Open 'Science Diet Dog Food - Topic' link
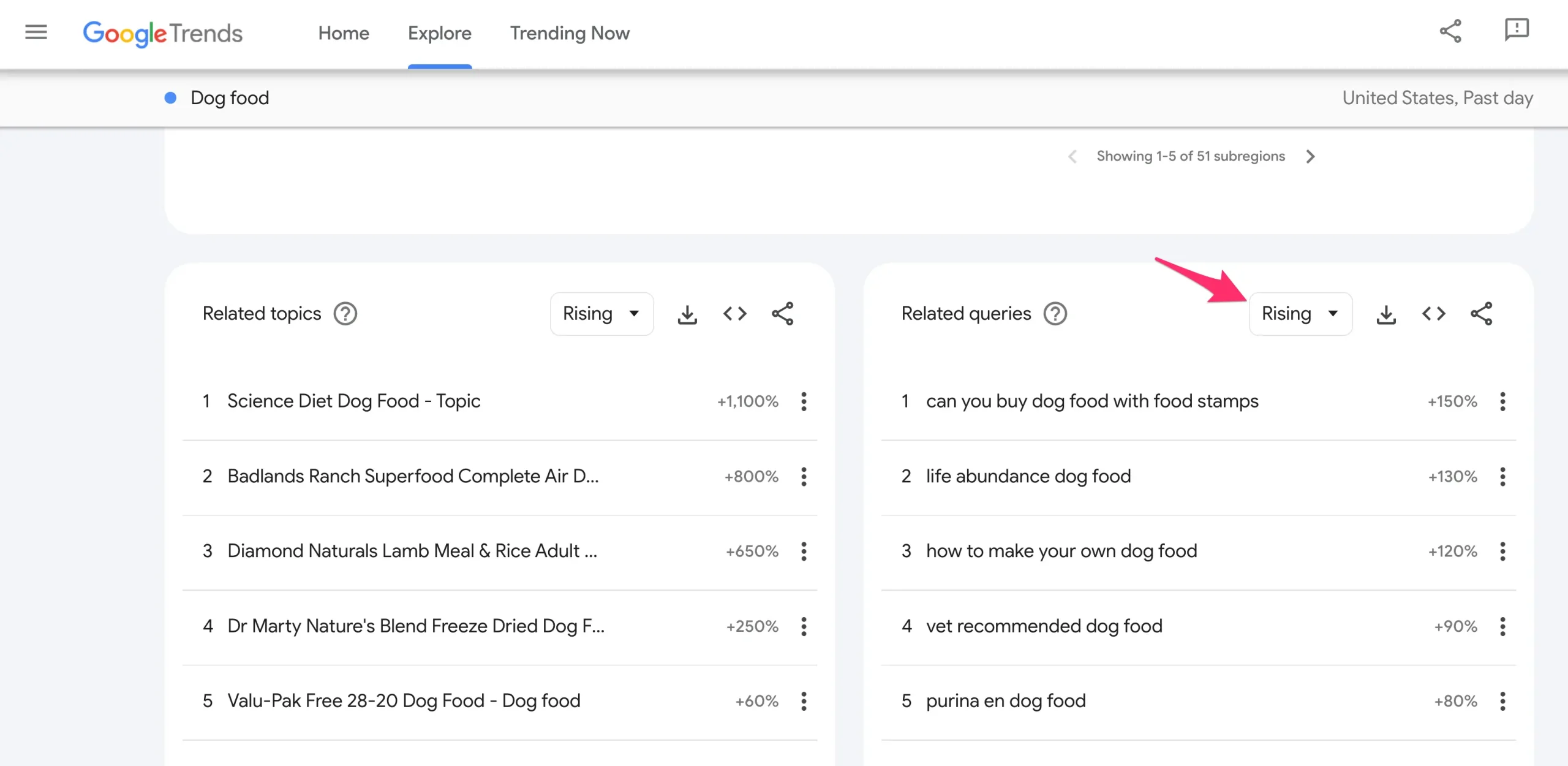The image size is (1568, 766). click(x=353, y=401)
